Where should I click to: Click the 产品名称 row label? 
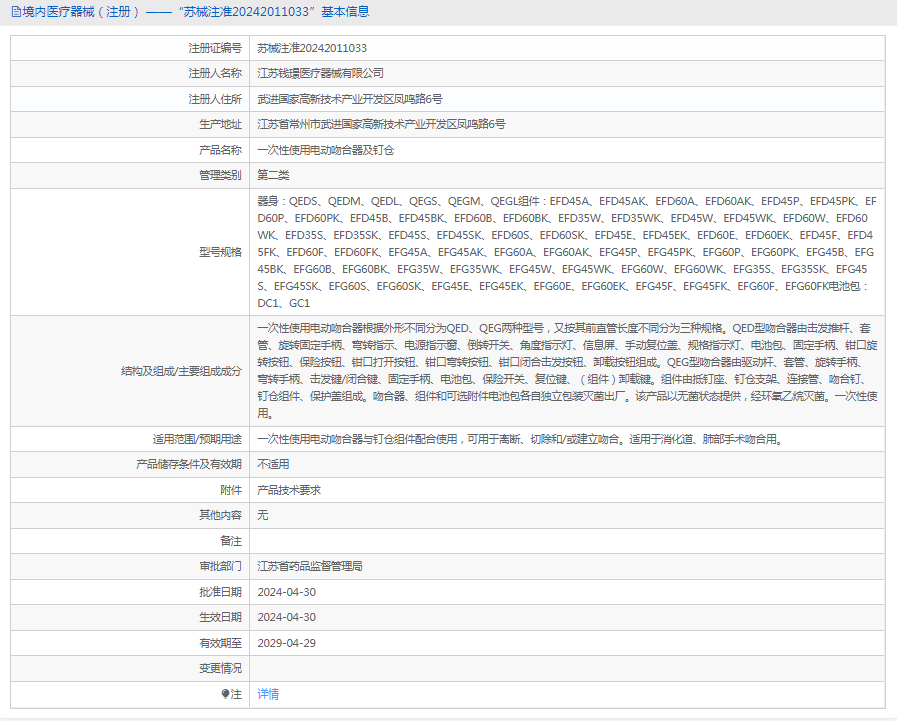pos(220,150)
